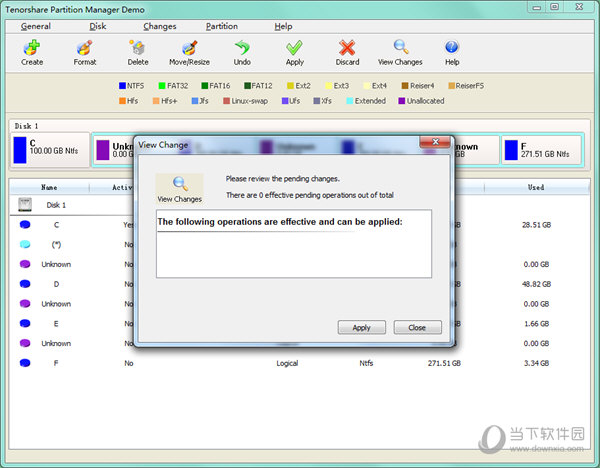Click the Linux-swap legend swatch
The width and height of the screenshot is (600, 468).
(x=227, y=101)
